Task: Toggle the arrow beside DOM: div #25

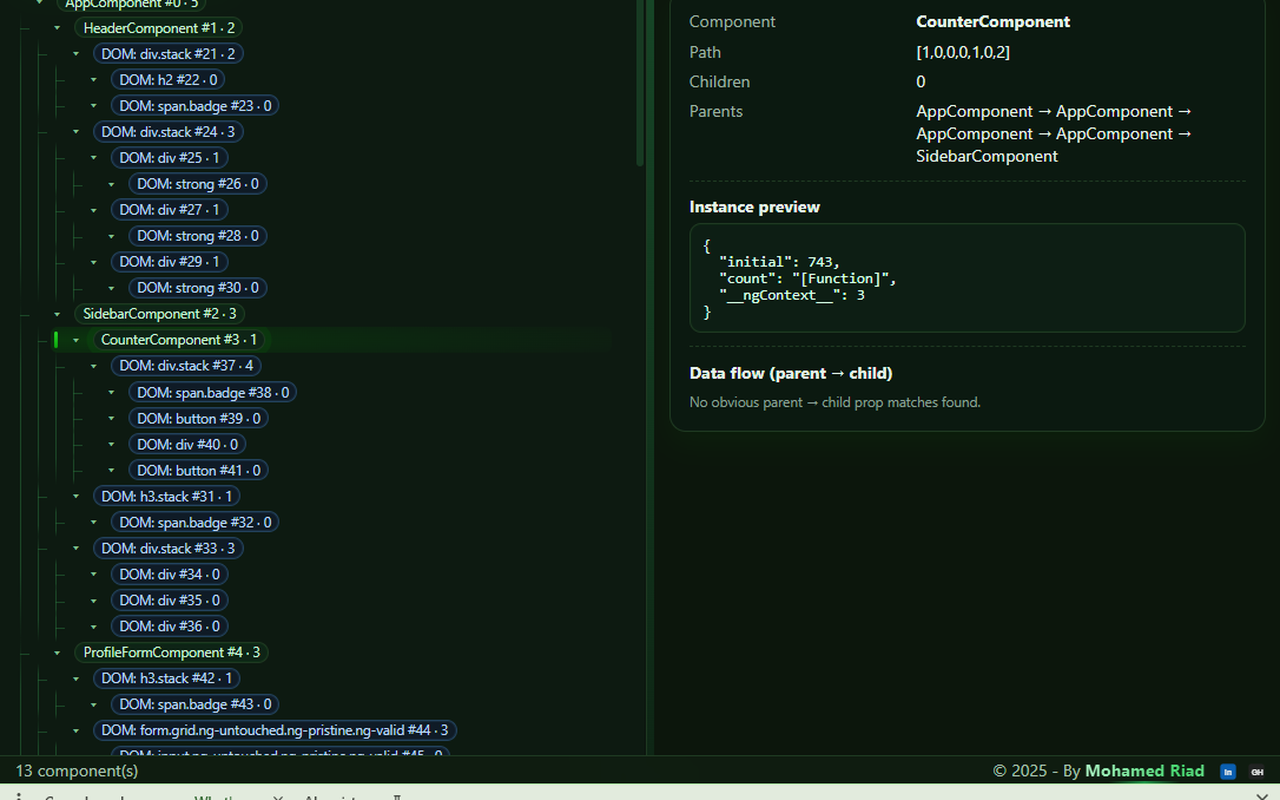Action: 94,158
